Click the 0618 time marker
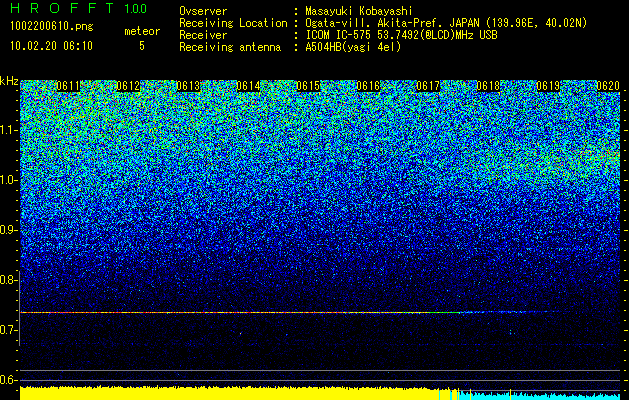The image size is (629, 400). coord(488,86)
